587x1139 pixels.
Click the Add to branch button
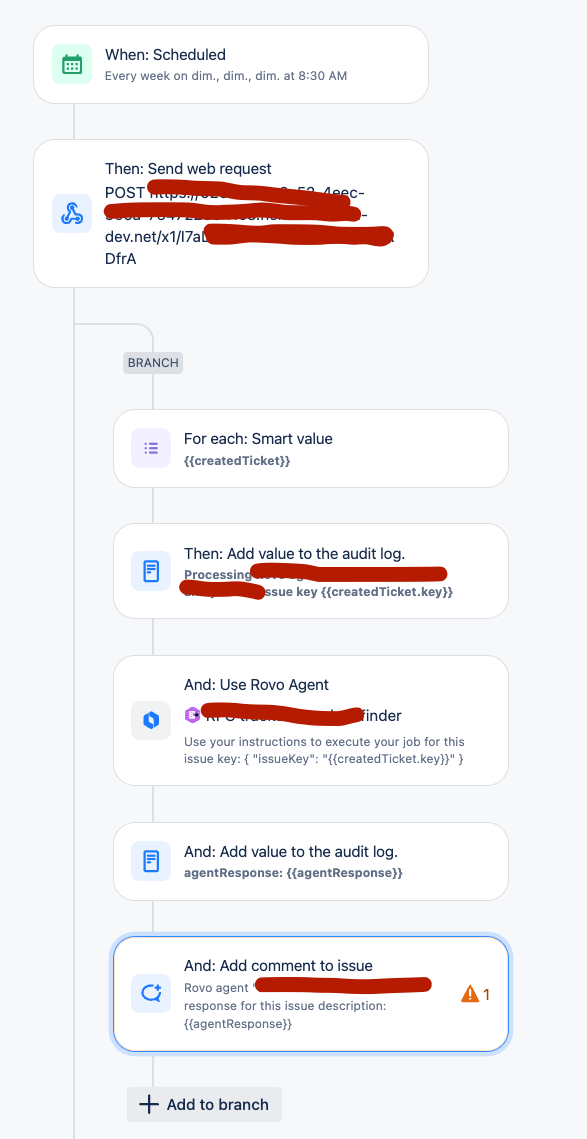[204, 1104]
